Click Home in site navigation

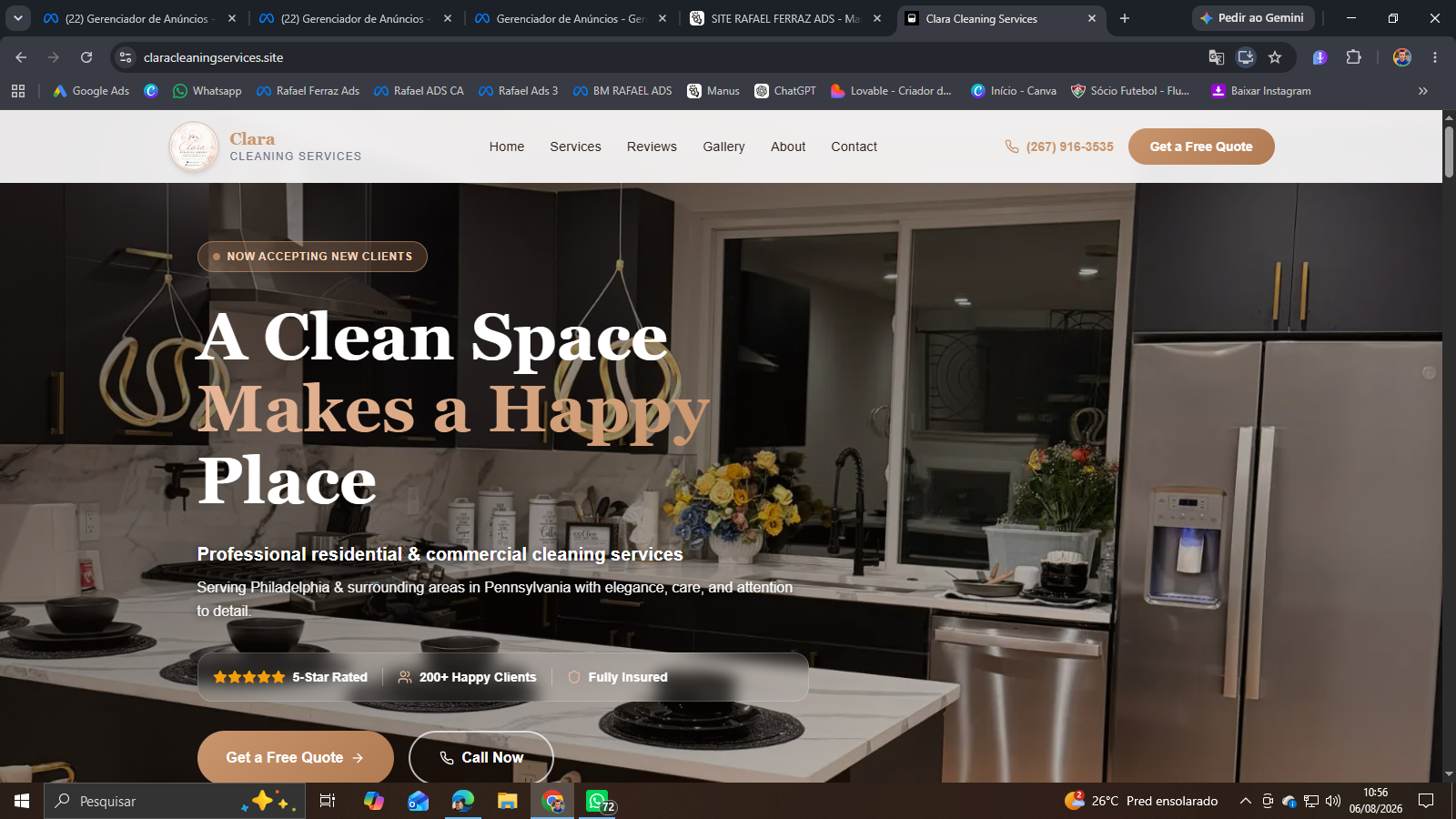click(507, 147)
